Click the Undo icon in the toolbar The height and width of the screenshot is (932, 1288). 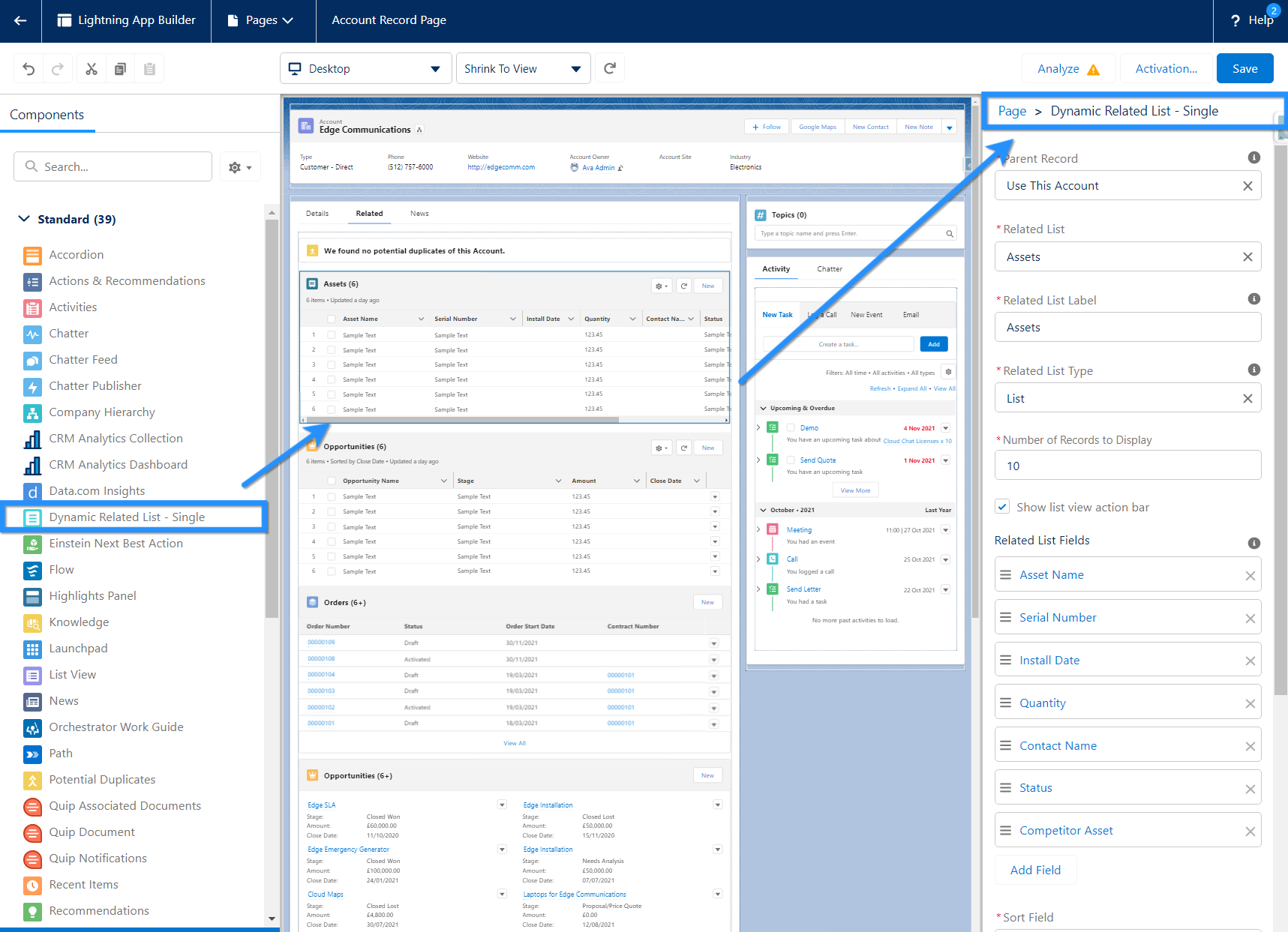tap(28, 68)
